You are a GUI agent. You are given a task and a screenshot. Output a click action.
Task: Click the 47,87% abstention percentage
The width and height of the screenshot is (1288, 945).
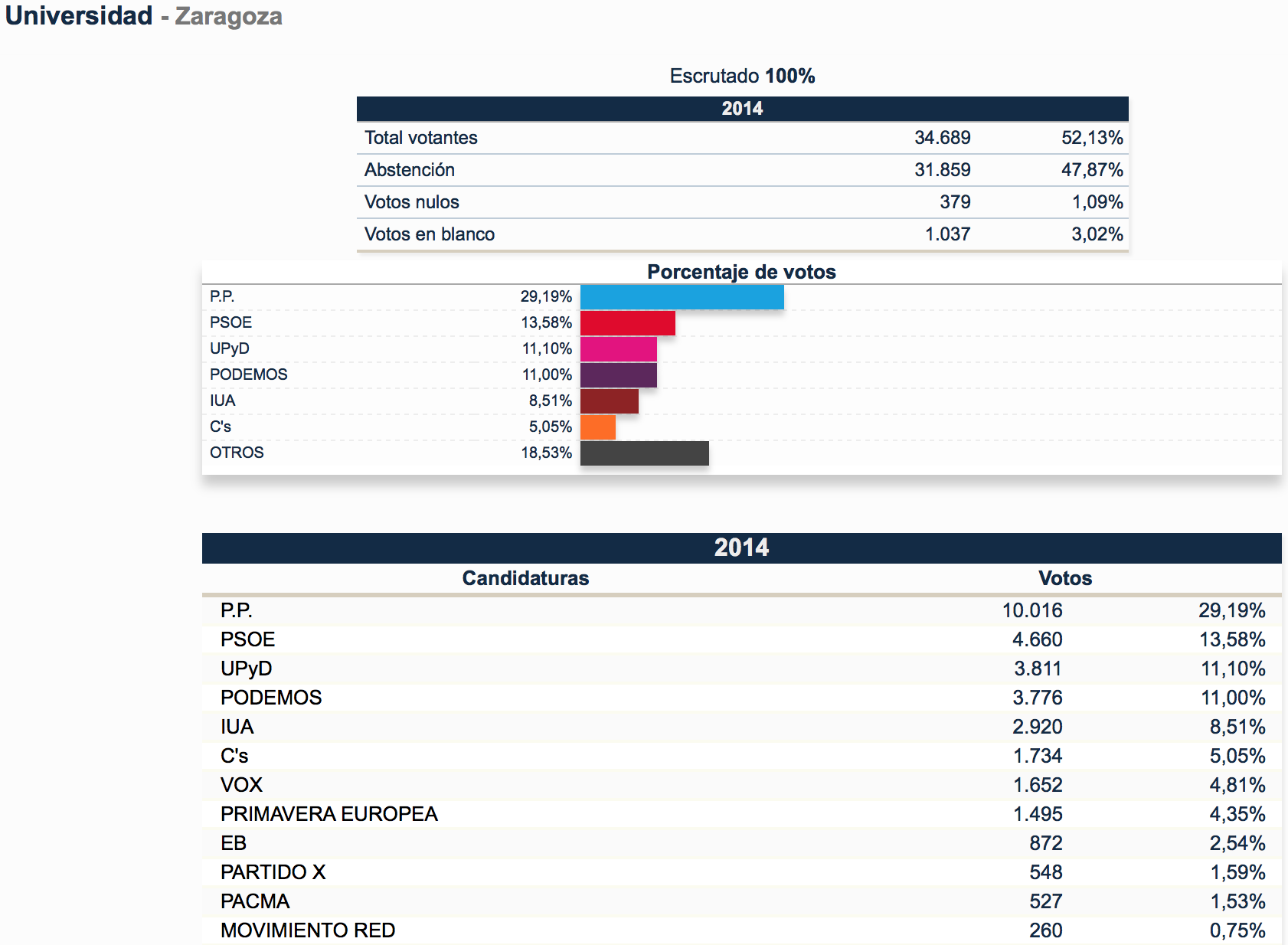pos(1092,170)
